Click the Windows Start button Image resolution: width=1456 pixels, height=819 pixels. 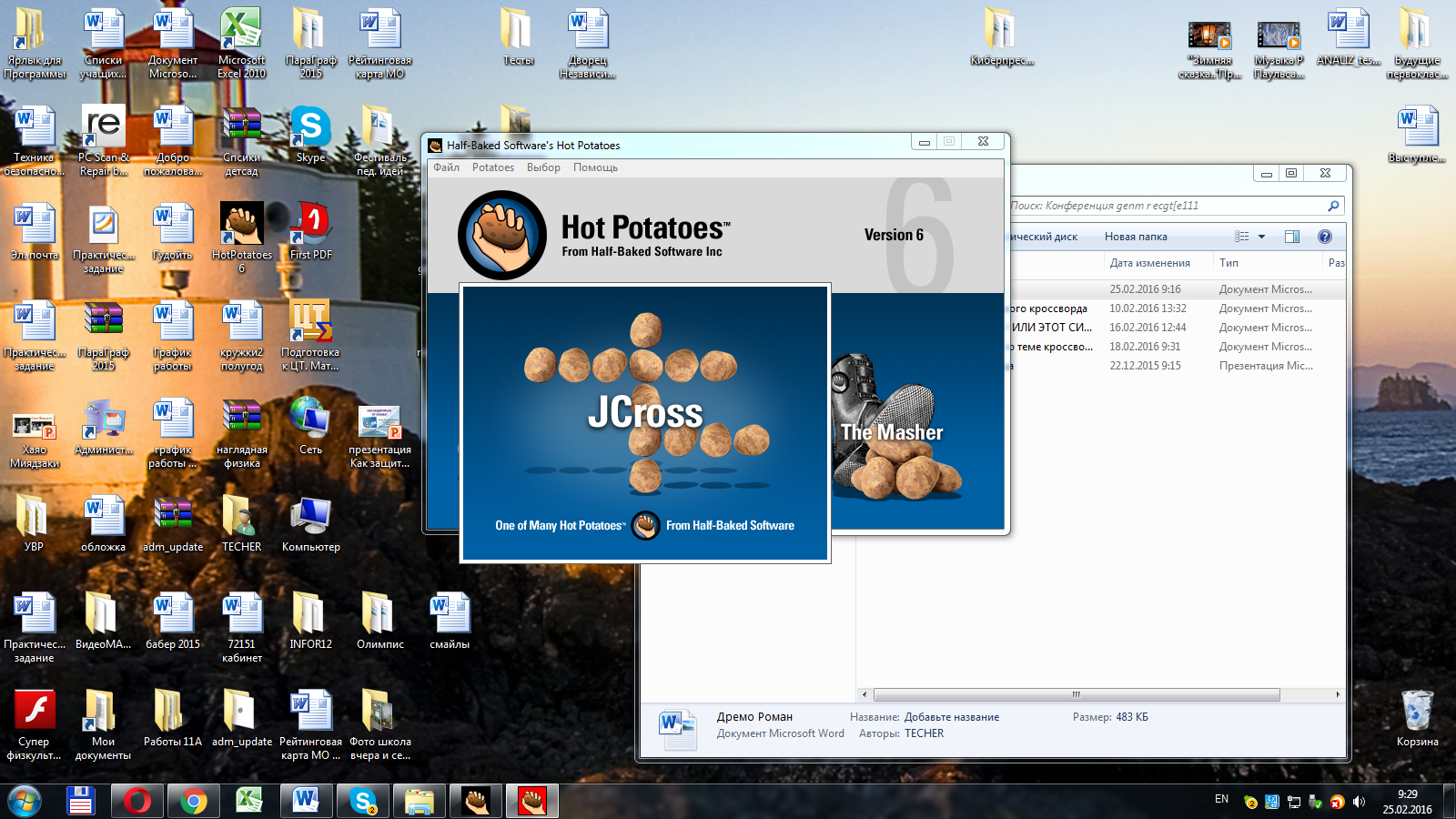(25, 802)
